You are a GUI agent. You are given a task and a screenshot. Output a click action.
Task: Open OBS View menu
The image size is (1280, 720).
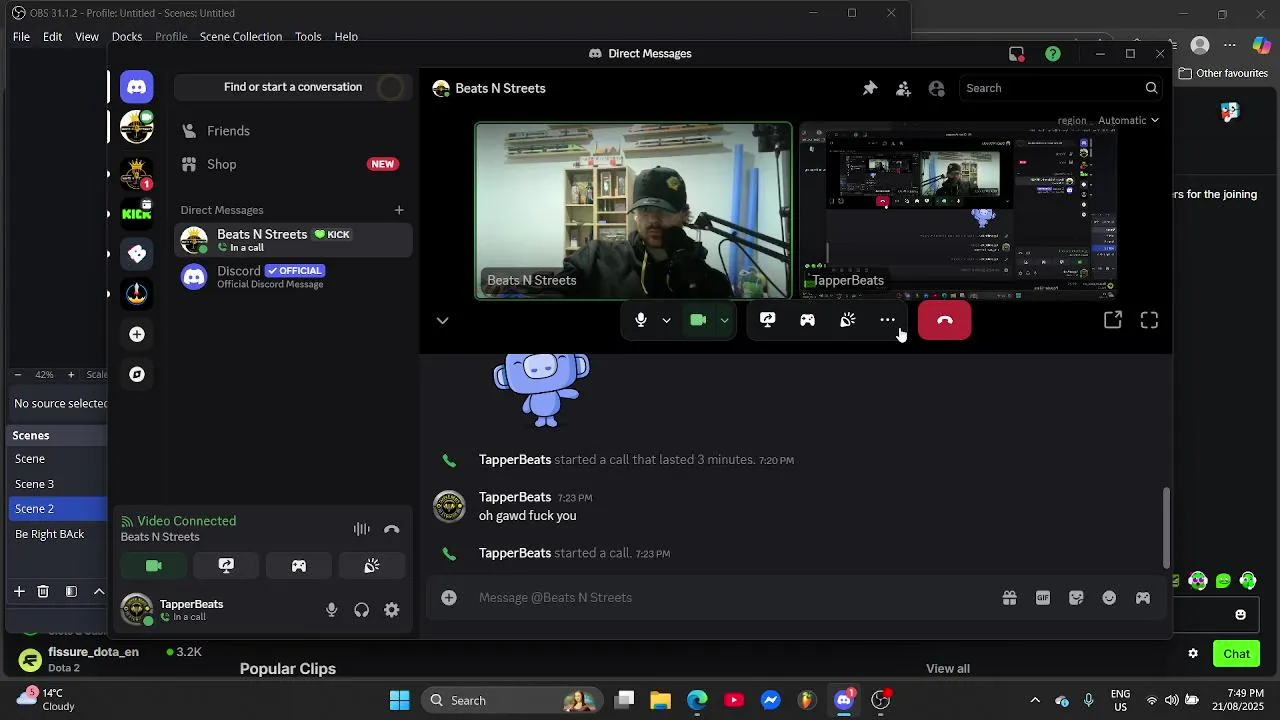(87, 37)
